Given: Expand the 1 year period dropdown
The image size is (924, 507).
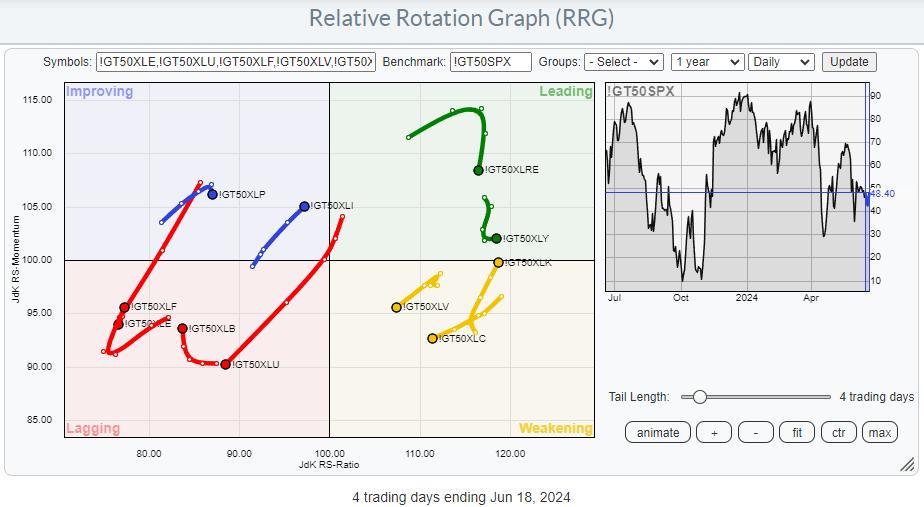Looking at the screenshot, I should coord(708,61).
